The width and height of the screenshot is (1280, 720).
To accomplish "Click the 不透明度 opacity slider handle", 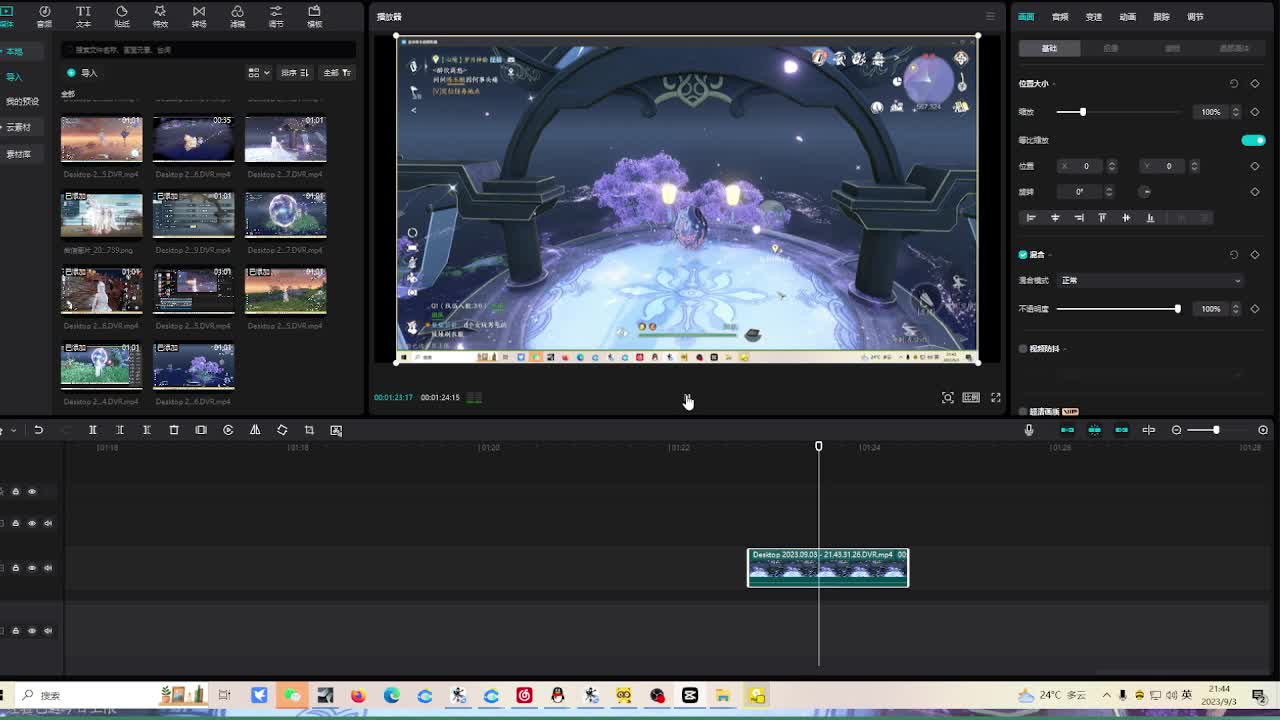I will click(1177, 309).
